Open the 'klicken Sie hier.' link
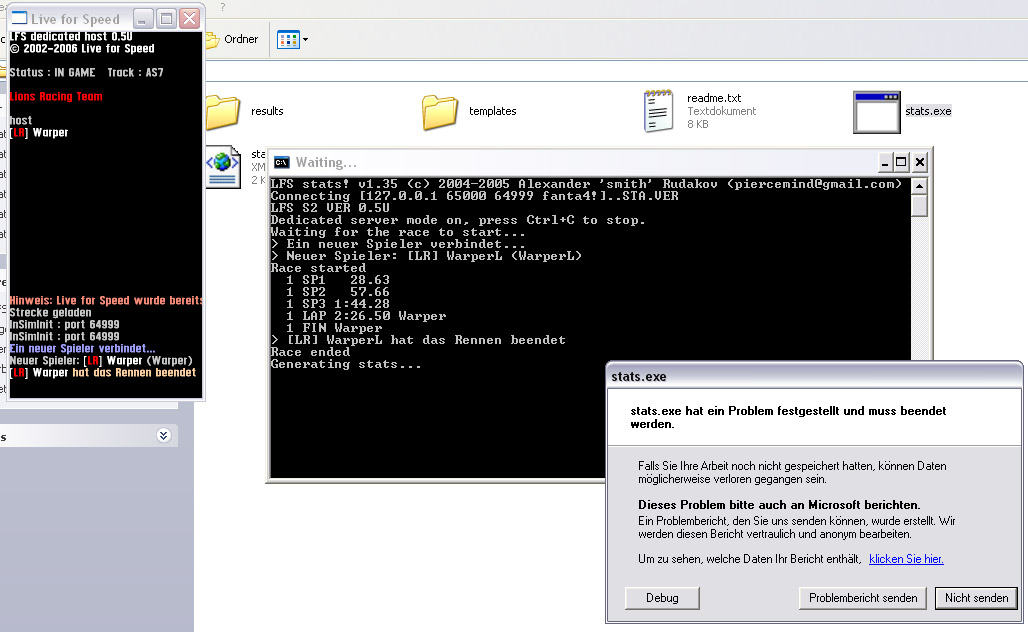Screen dimensions: 1028x632 click(906, 559)
